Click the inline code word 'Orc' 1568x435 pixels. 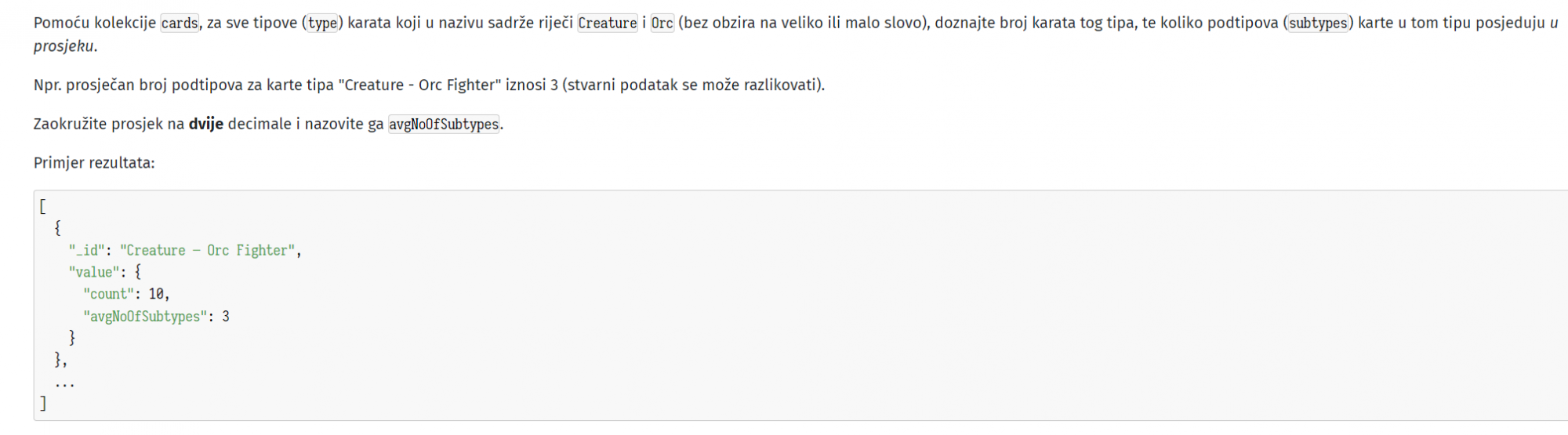click(x=662, y=23)
